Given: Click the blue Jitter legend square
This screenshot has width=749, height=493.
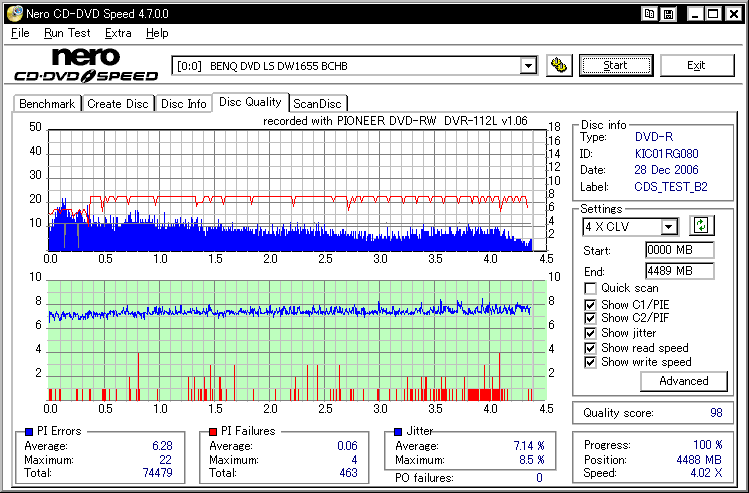Looking at the screenshot, I should pos(398,432).
